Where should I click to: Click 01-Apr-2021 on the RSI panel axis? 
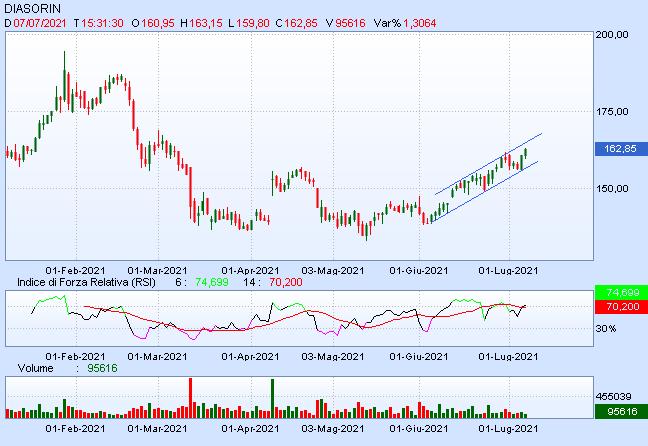[250, 357]
